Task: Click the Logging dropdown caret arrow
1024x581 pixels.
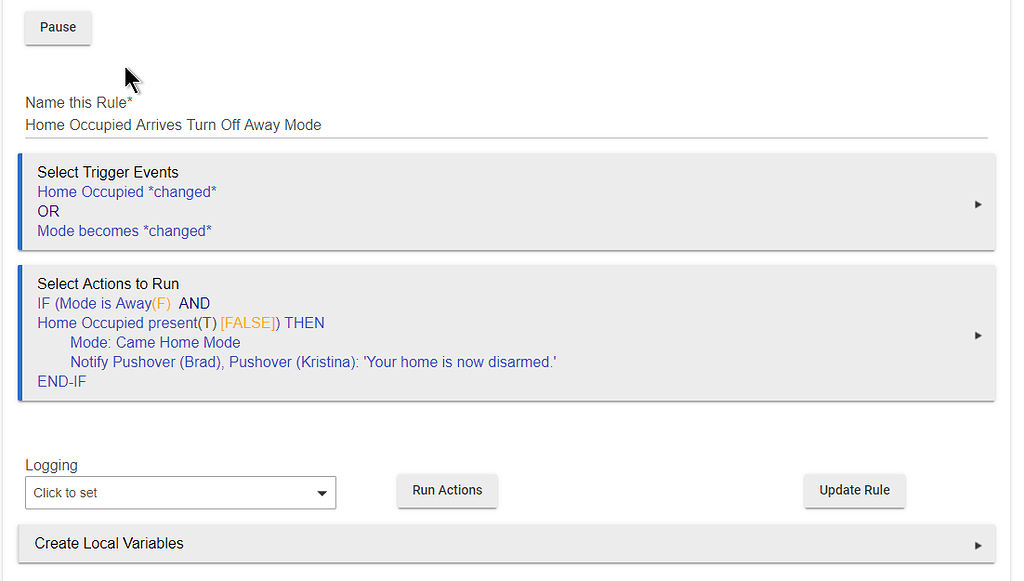Action: (x=322, y=493)
